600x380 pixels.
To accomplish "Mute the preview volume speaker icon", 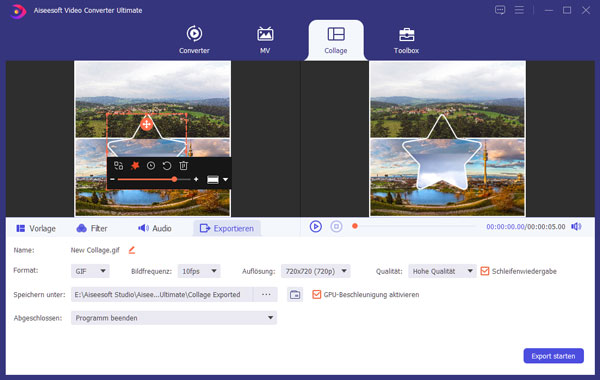I will (x=576, y=227).
